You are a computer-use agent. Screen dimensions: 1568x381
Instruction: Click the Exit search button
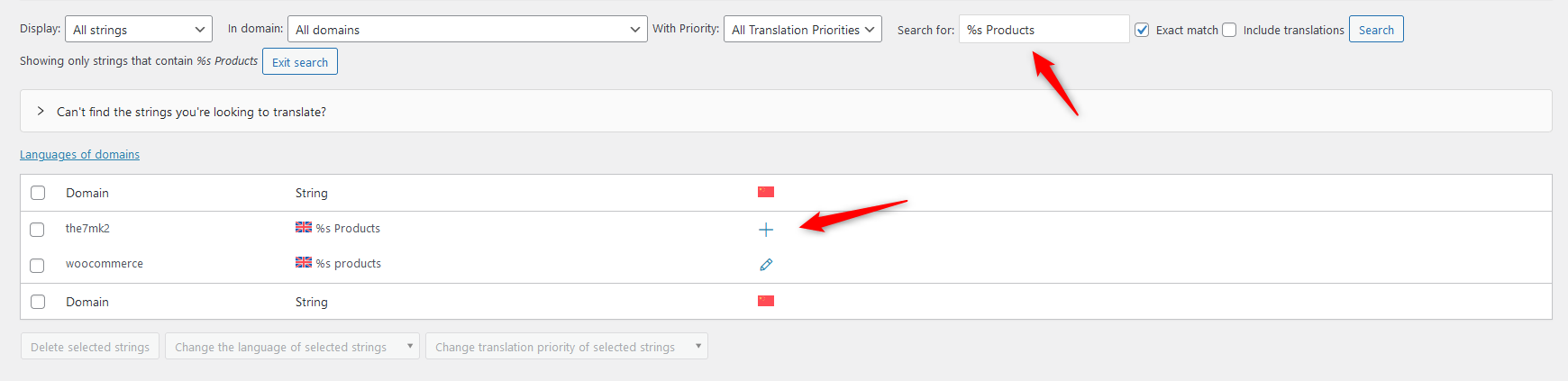[300, 62]
